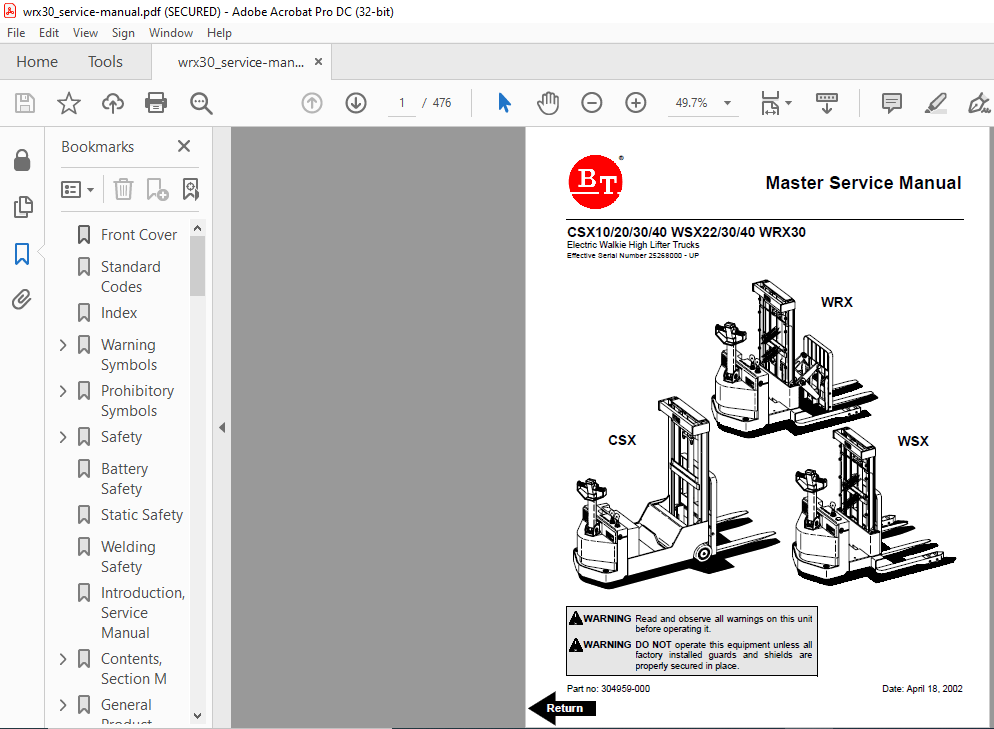Select the wrx30_service-man... document tab
The height and width of the screenshot is (729, 994).
pos(241,62)
